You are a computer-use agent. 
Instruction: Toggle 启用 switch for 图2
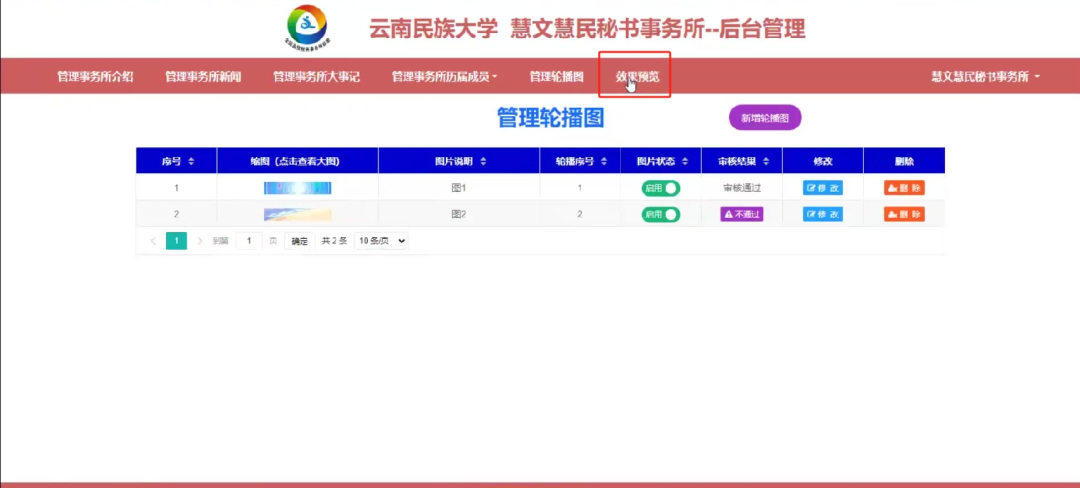[661, 214]
